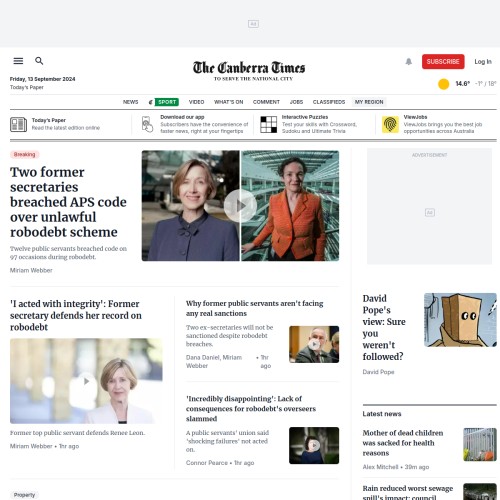500x500 pixels.
Task: Open Today's Paper newspaper icon
Action: (18, 125)
